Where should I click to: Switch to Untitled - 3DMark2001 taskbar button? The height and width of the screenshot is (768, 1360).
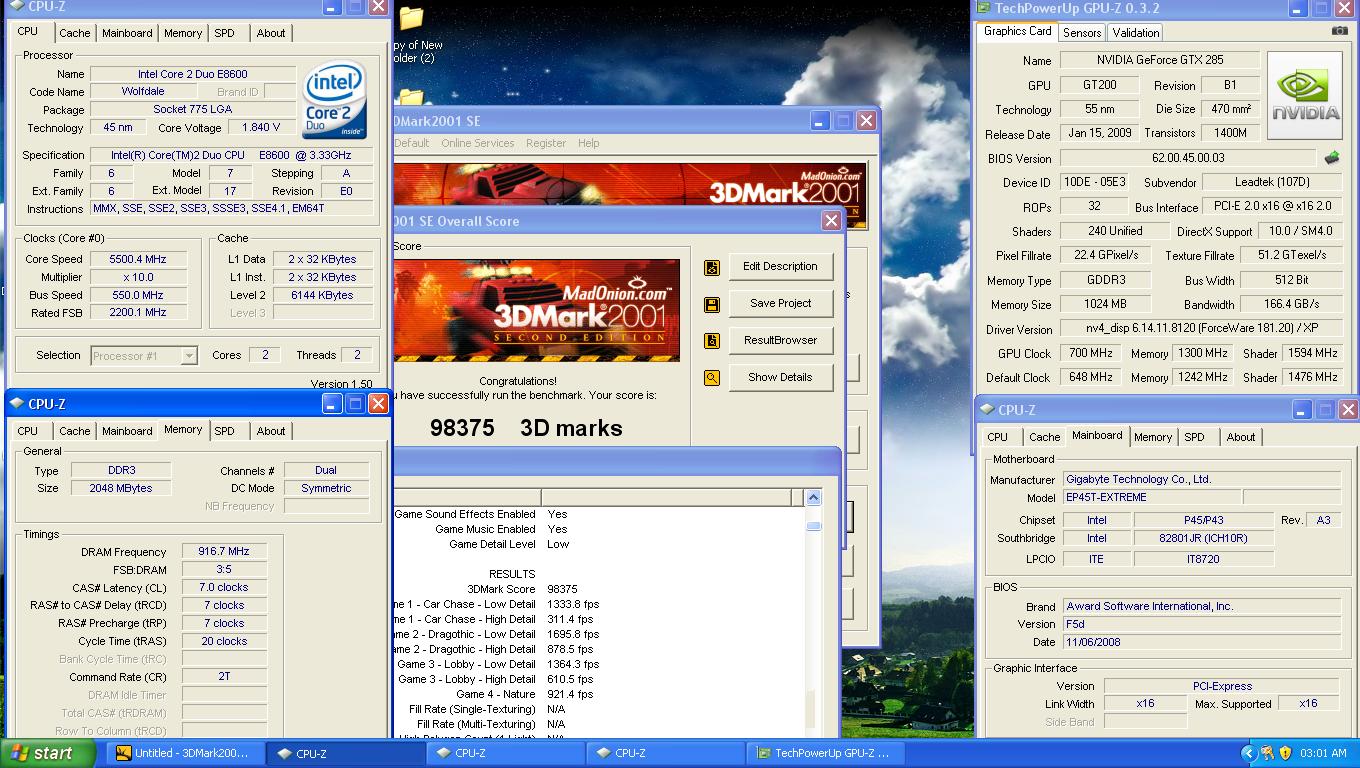click(x=186, y=753)
